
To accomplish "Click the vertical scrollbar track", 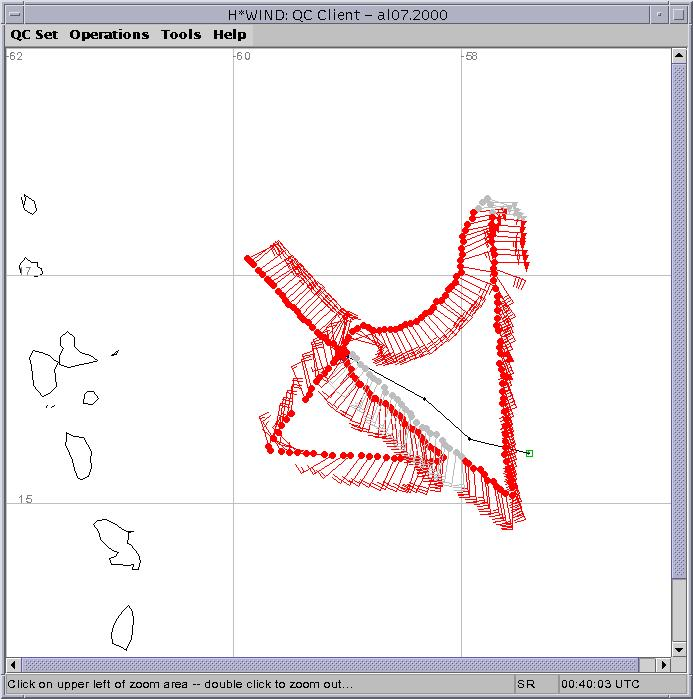I will coord(679,350).
